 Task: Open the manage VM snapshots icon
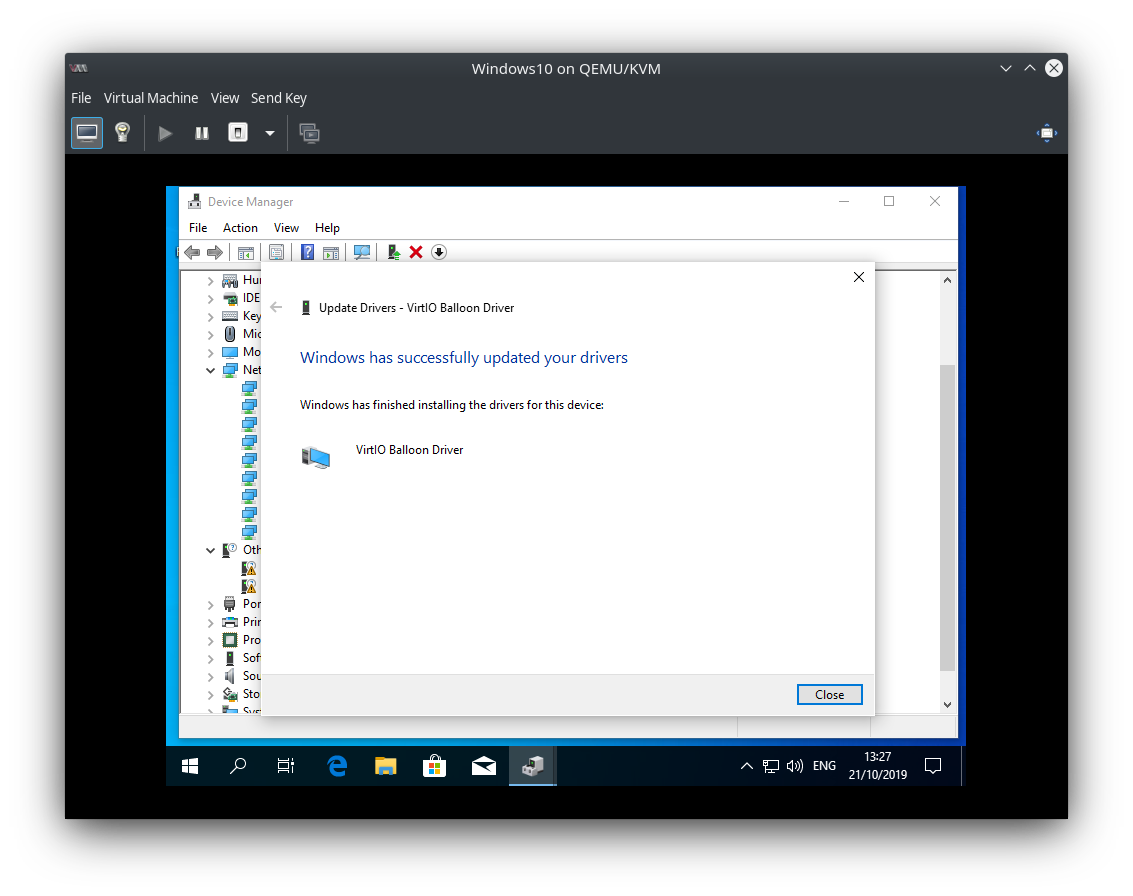[309, 133]
